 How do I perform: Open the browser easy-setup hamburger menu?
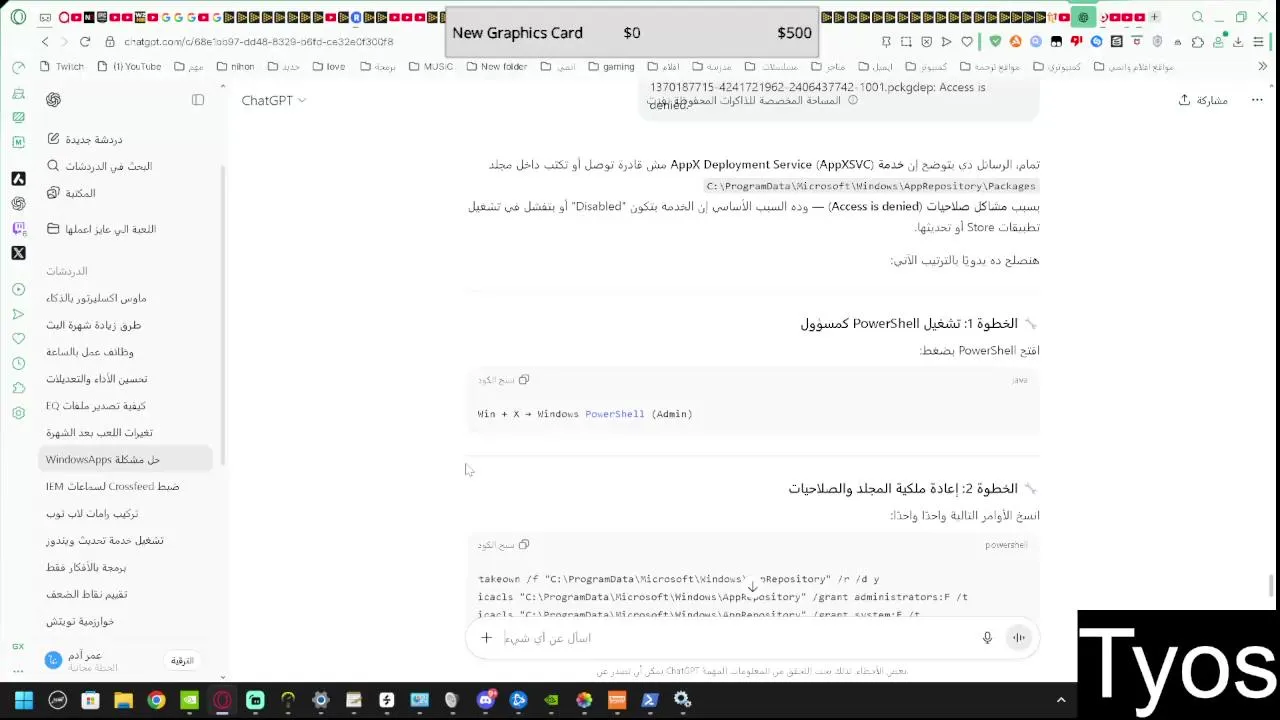pos(1259,42)
